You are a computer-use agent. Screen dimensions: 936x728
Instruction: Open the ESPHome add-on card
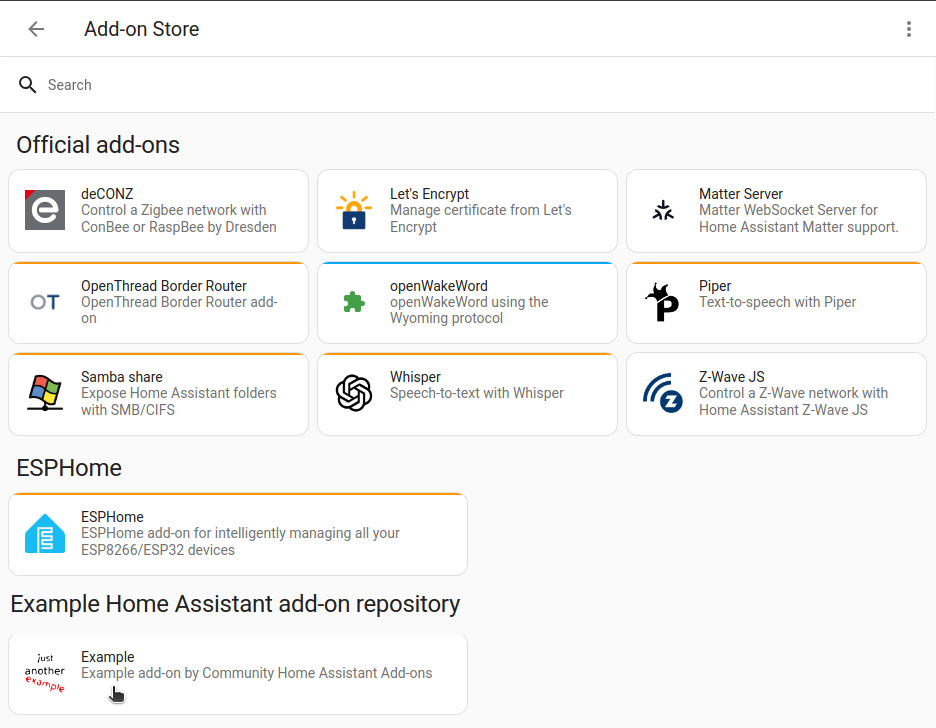point(237,533)
